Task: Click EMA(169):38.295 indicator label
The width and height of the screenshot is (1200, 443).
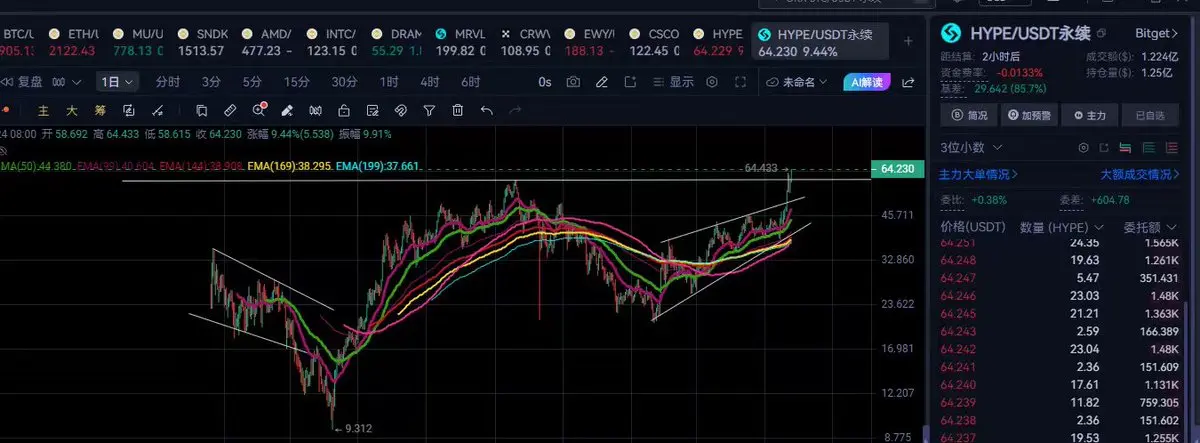Action: coord(289,165)
